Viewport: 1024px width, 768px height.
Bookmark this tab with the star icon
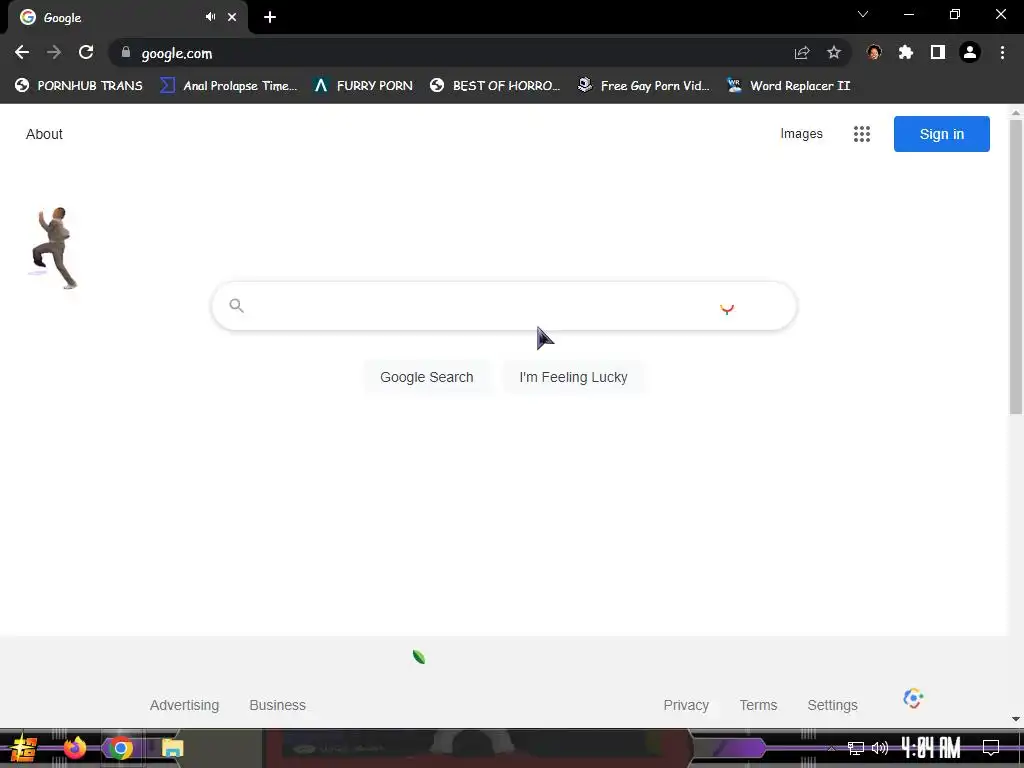pos(834,52)
